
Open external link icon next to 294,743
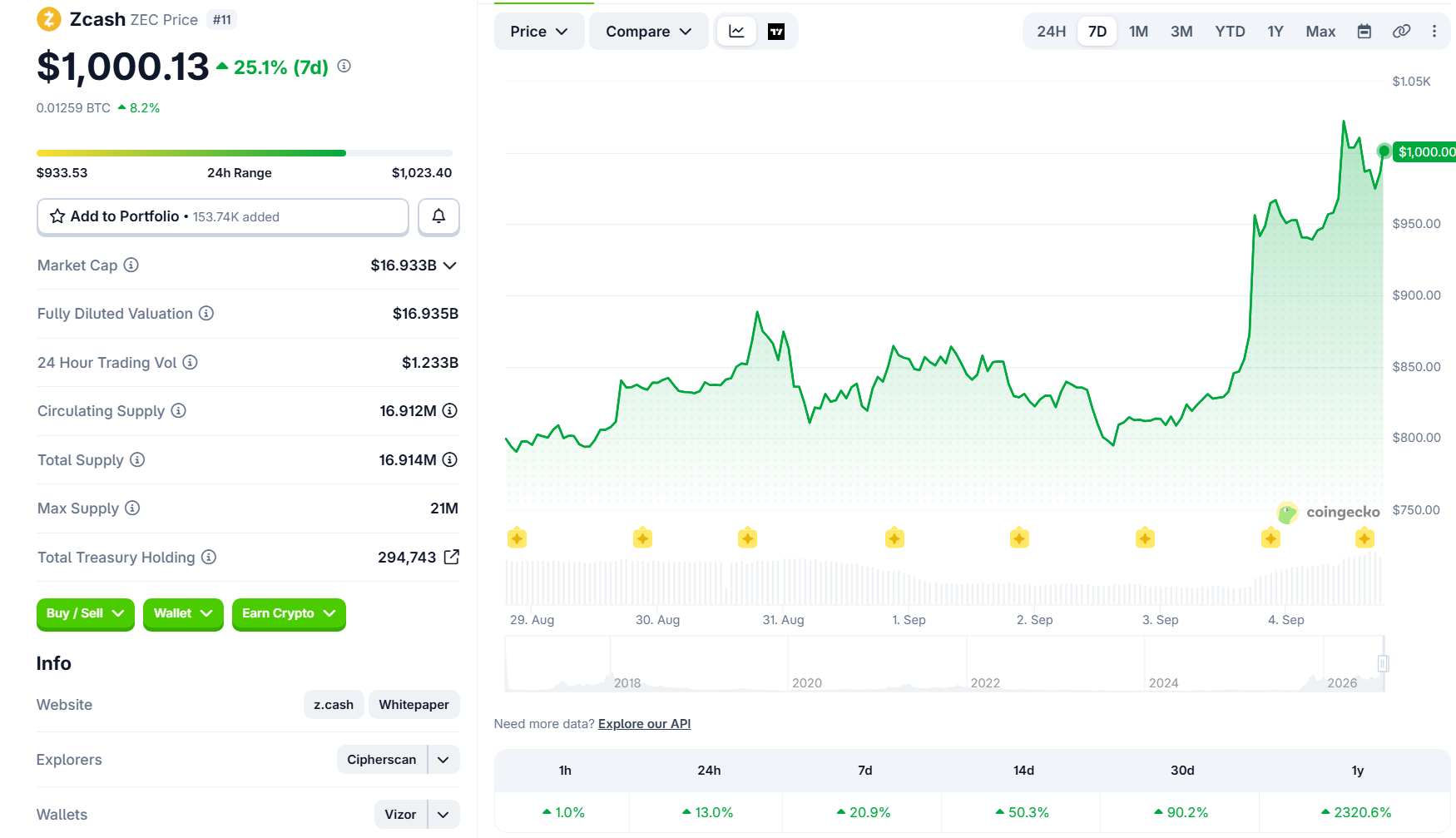click(x=452, y=557)
